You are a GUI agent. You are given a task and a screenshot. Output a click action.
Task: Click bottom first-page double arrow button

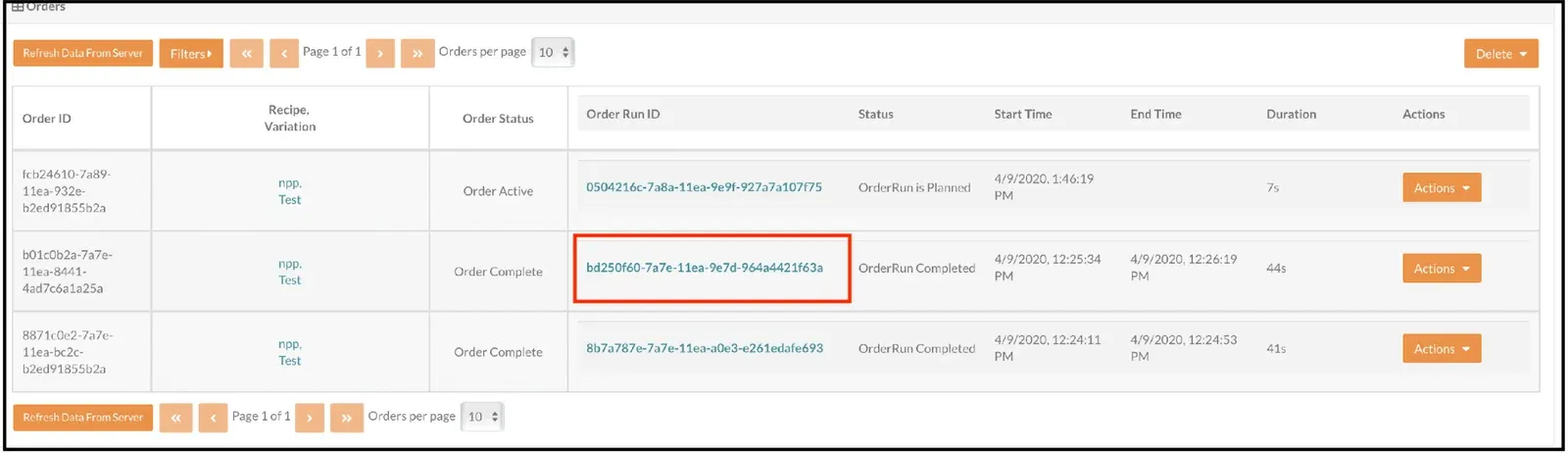(x=175, y=418)
